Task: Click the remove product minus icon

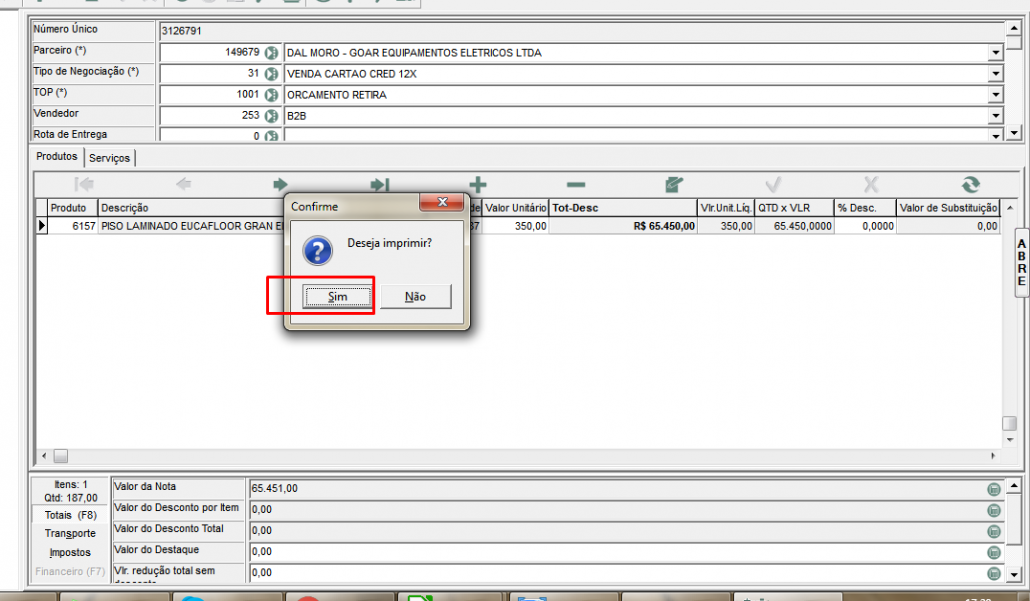Action: [x=575, y=185]
